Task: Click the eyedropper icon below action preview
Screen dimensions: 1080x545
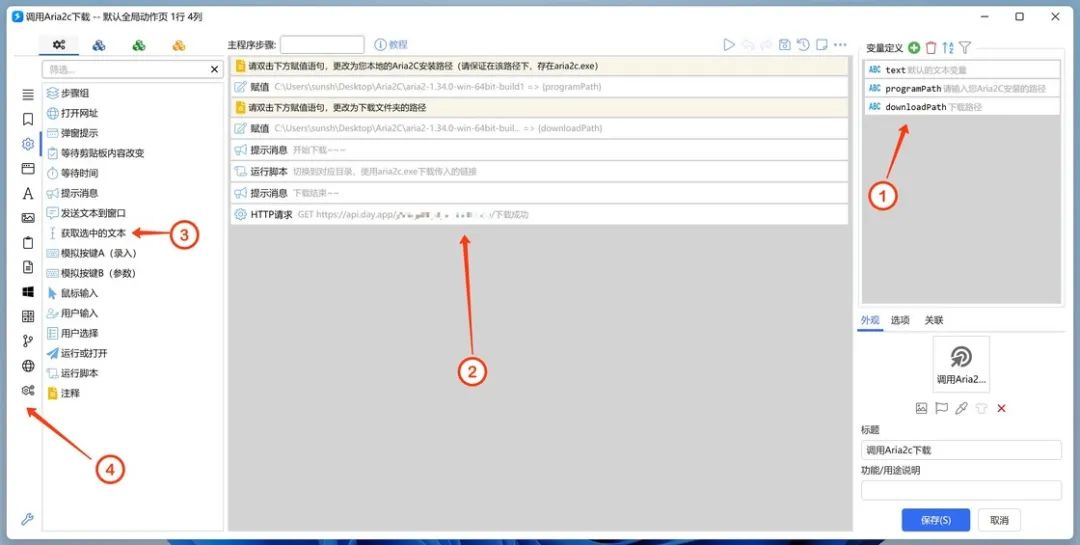Action: pyautogui.click(x=961, y=408)
